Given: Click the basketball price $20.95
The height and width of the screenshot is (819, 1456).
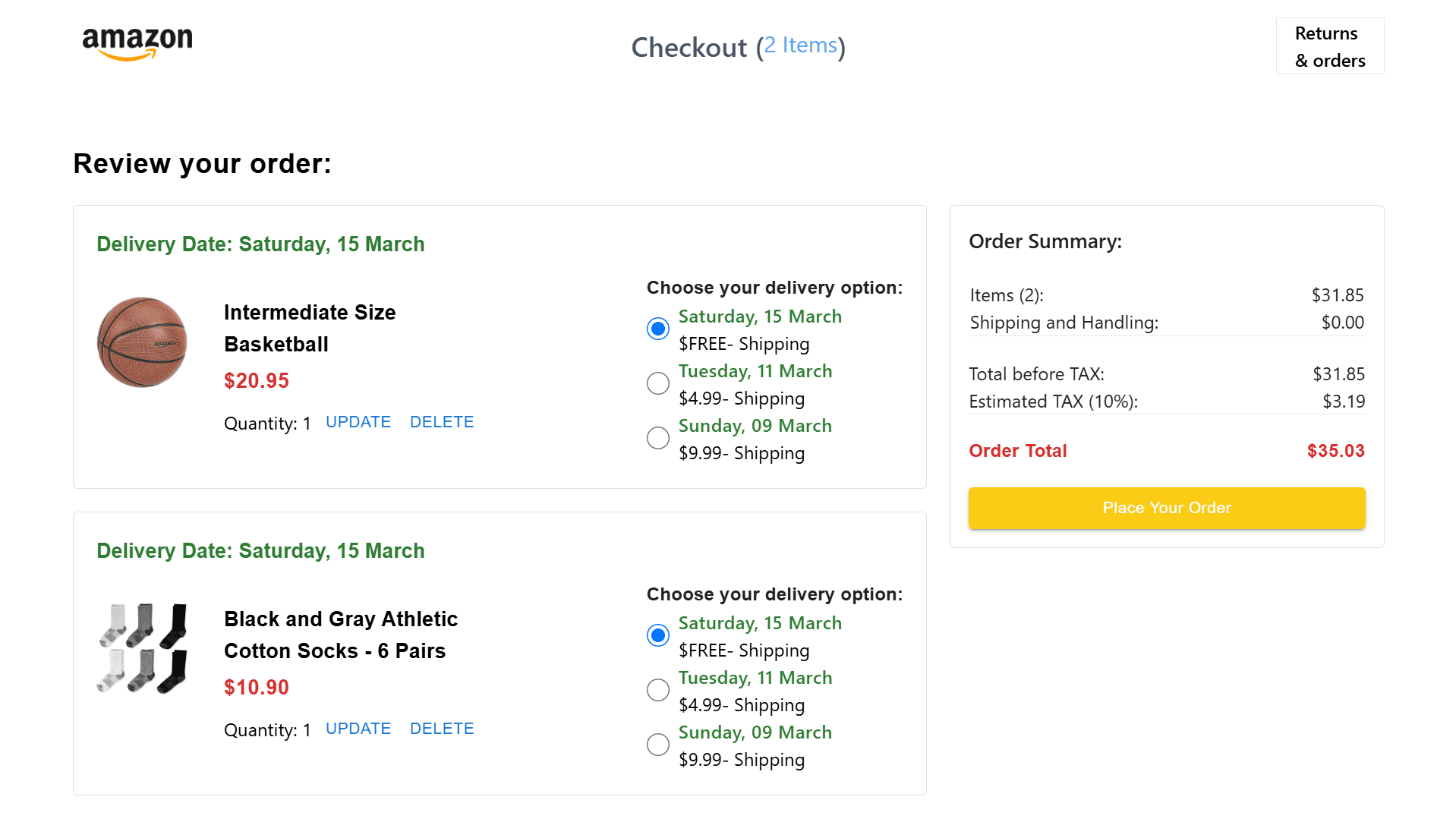Looking at the screenshot, I should click(x=257, y=381).
